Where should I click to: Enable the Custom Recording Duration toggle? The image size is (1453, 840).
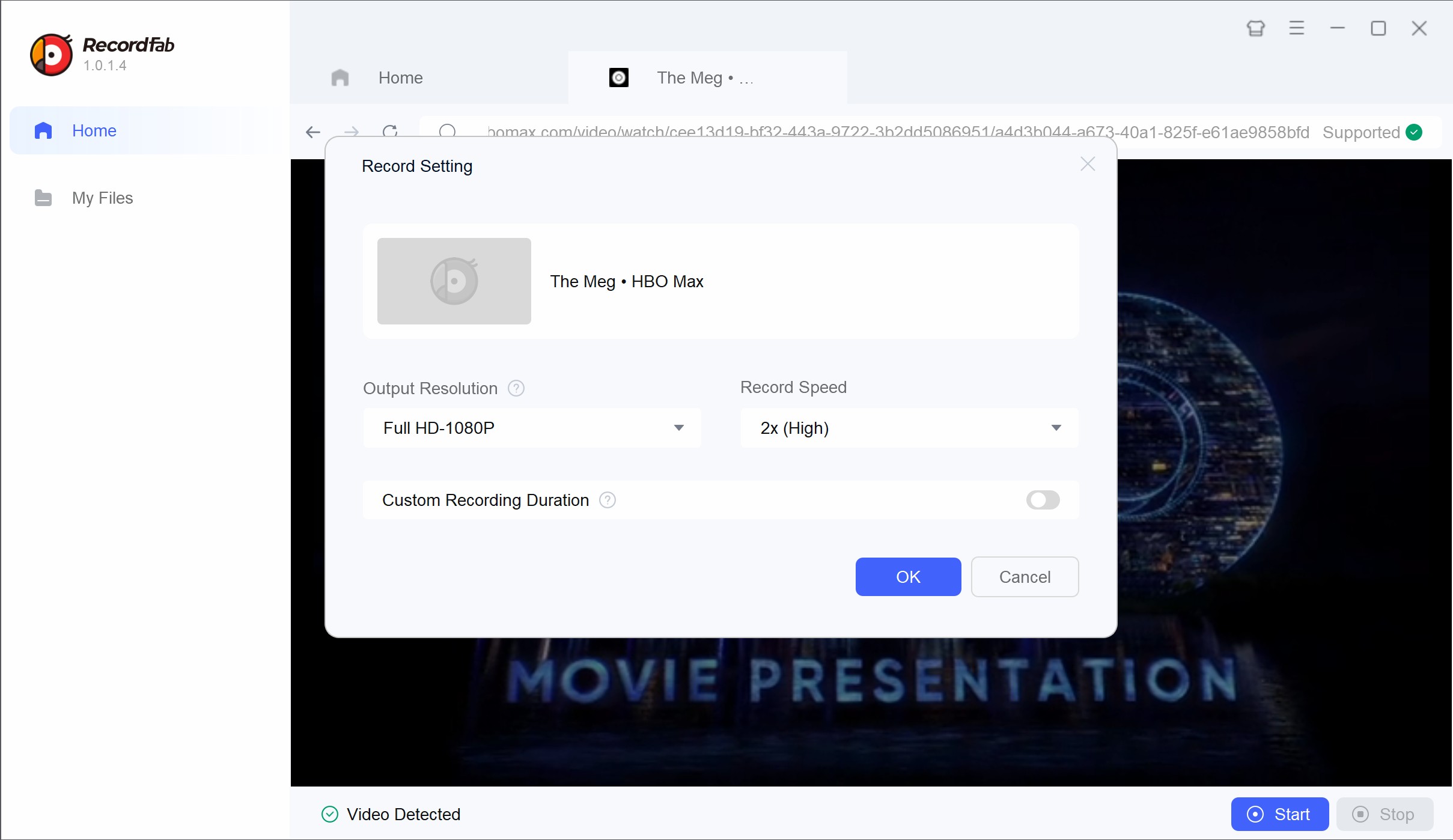[1043, 500]
